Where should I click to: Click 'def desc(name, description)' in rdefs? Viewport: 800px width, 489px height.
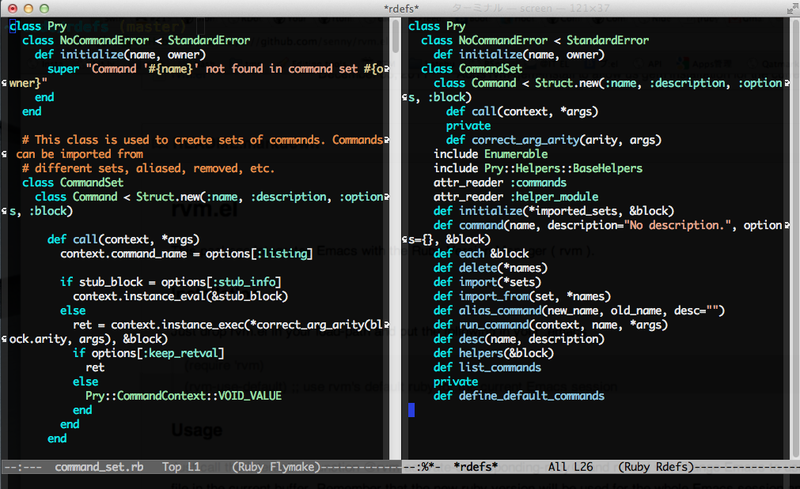(x=519, y=339)
